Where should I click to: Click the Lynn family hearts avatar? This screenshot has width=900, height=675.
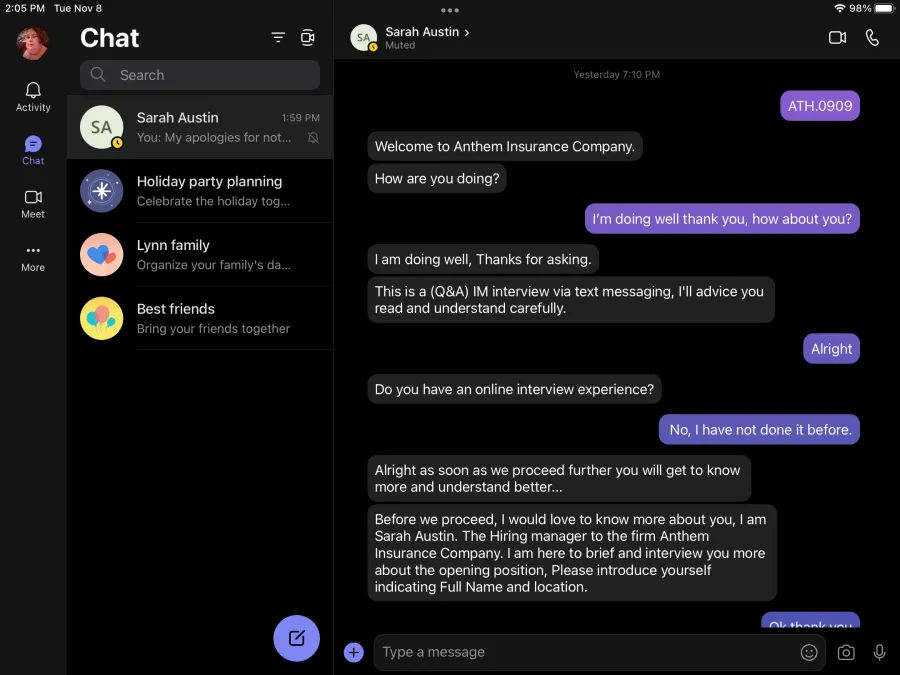102,254
